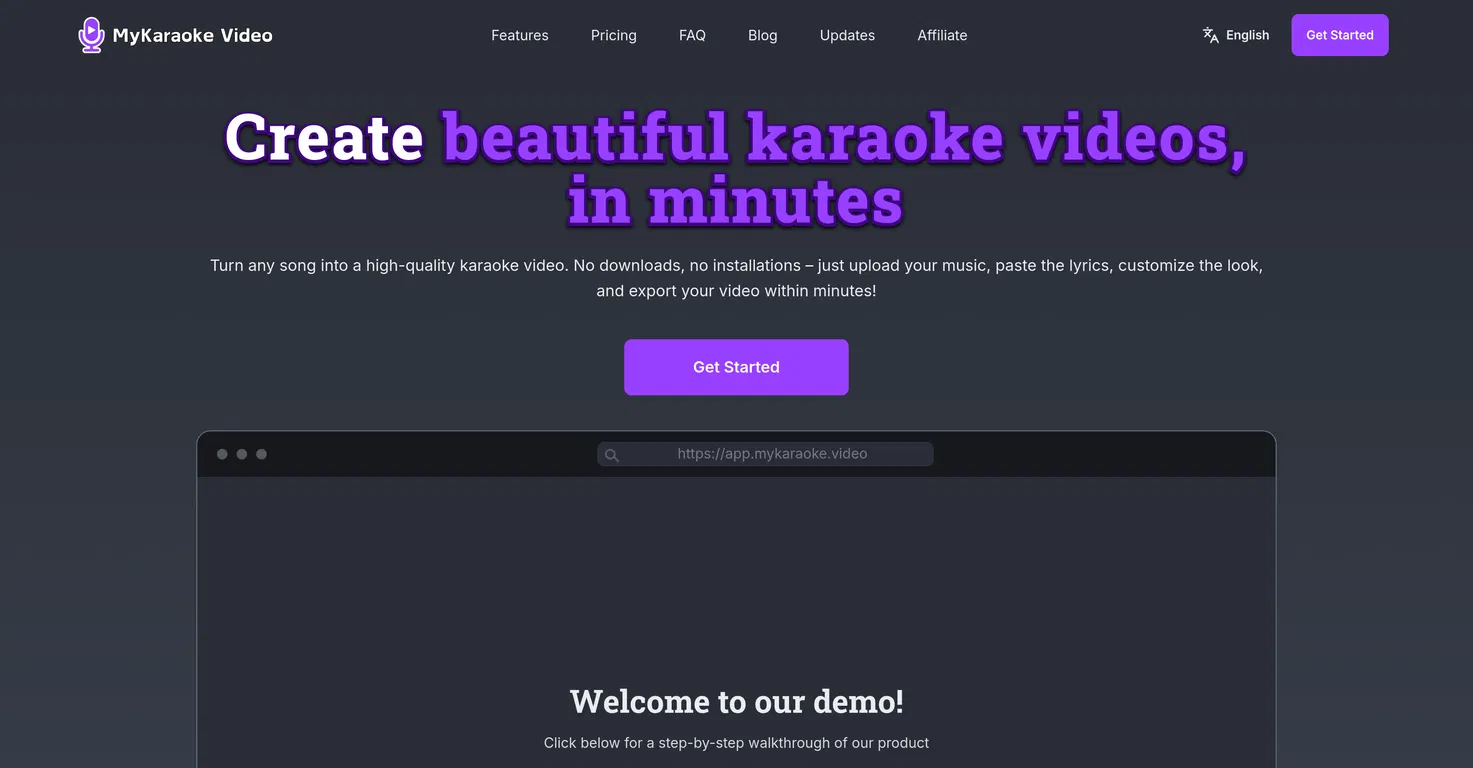The image size is (1473, 768).
Task: Go to the Features nav item
Action: [519, 35]
